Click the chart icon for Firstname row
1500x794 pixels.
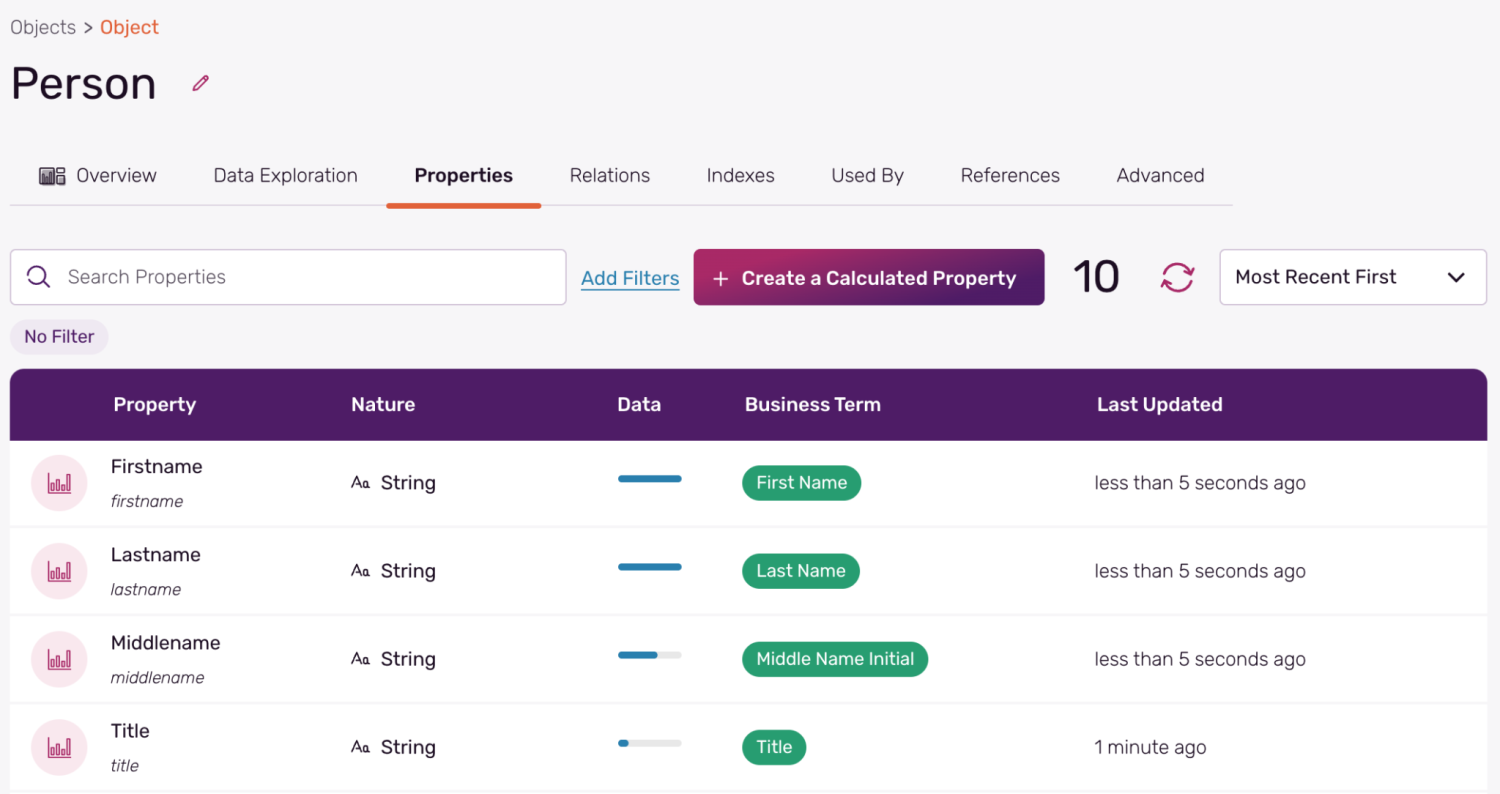click(59, 483)
